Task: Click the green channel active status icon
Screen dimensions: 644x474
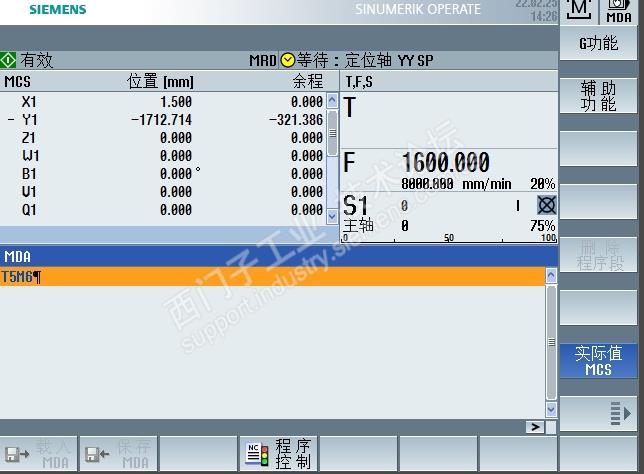Action: (x=8, y=60)
